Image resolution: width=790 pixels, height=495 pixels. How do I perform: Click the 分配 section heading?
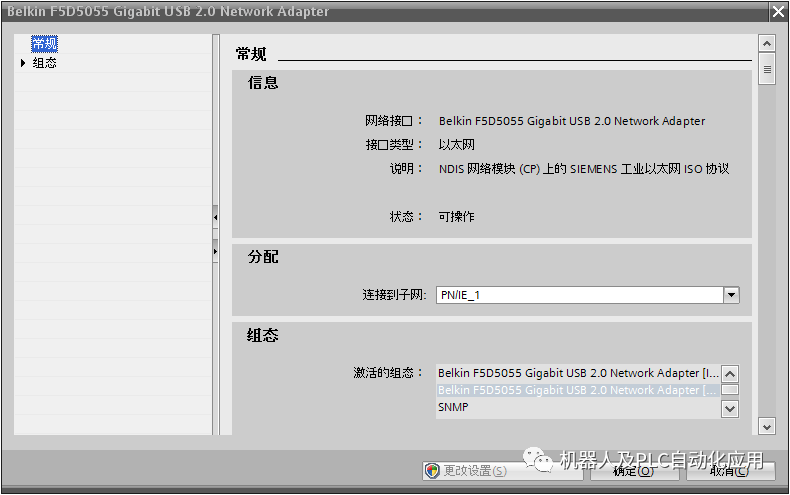click(x=263, y=257)
